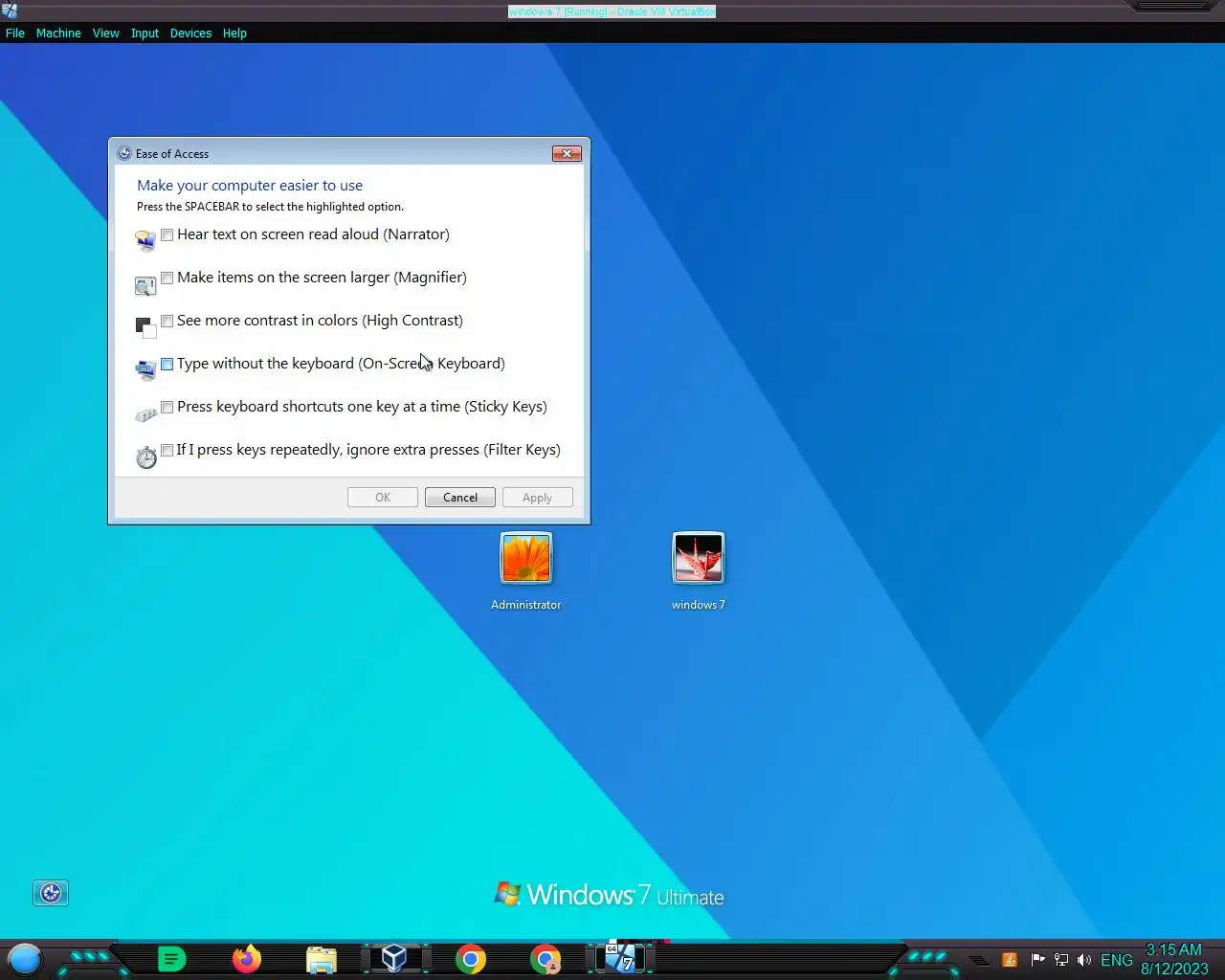Click the network tray icon
This screenshot has height=980, width=1225.
pyautogui.click(x=1061, y=960)
